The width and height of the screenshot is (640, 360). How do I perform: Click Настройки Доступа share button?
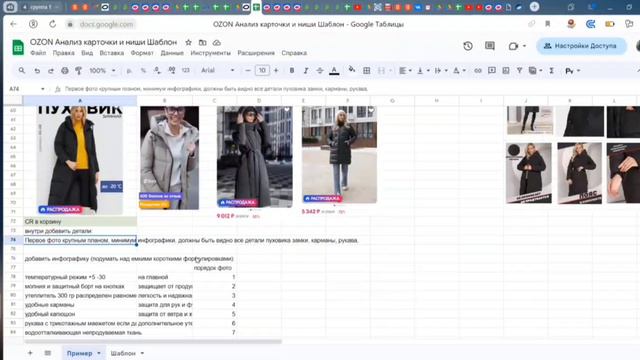click(x=581, y=46)
